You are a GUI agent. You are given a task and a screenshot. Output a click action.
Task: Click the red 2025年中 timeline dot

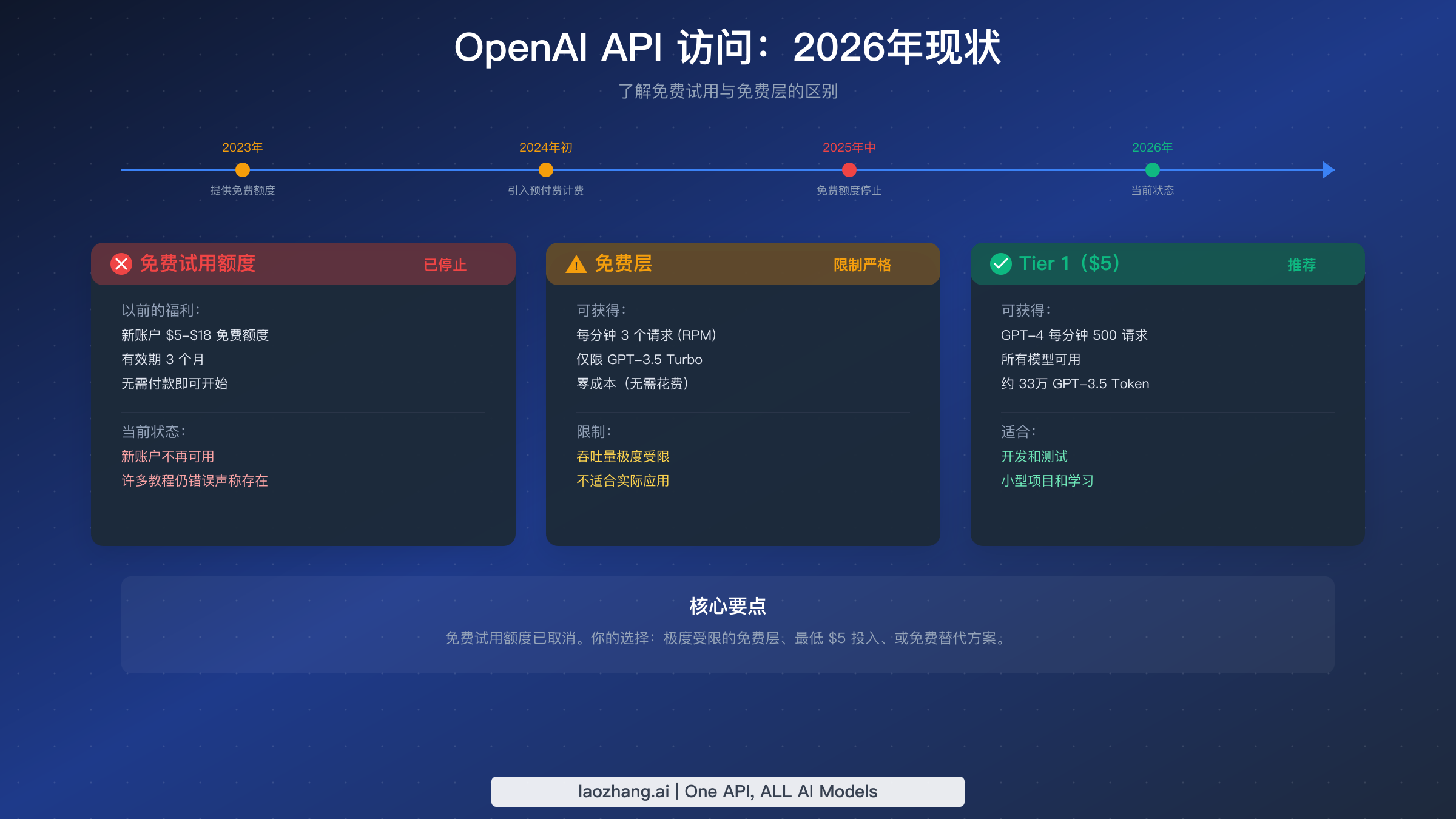[x=848, y=170]
